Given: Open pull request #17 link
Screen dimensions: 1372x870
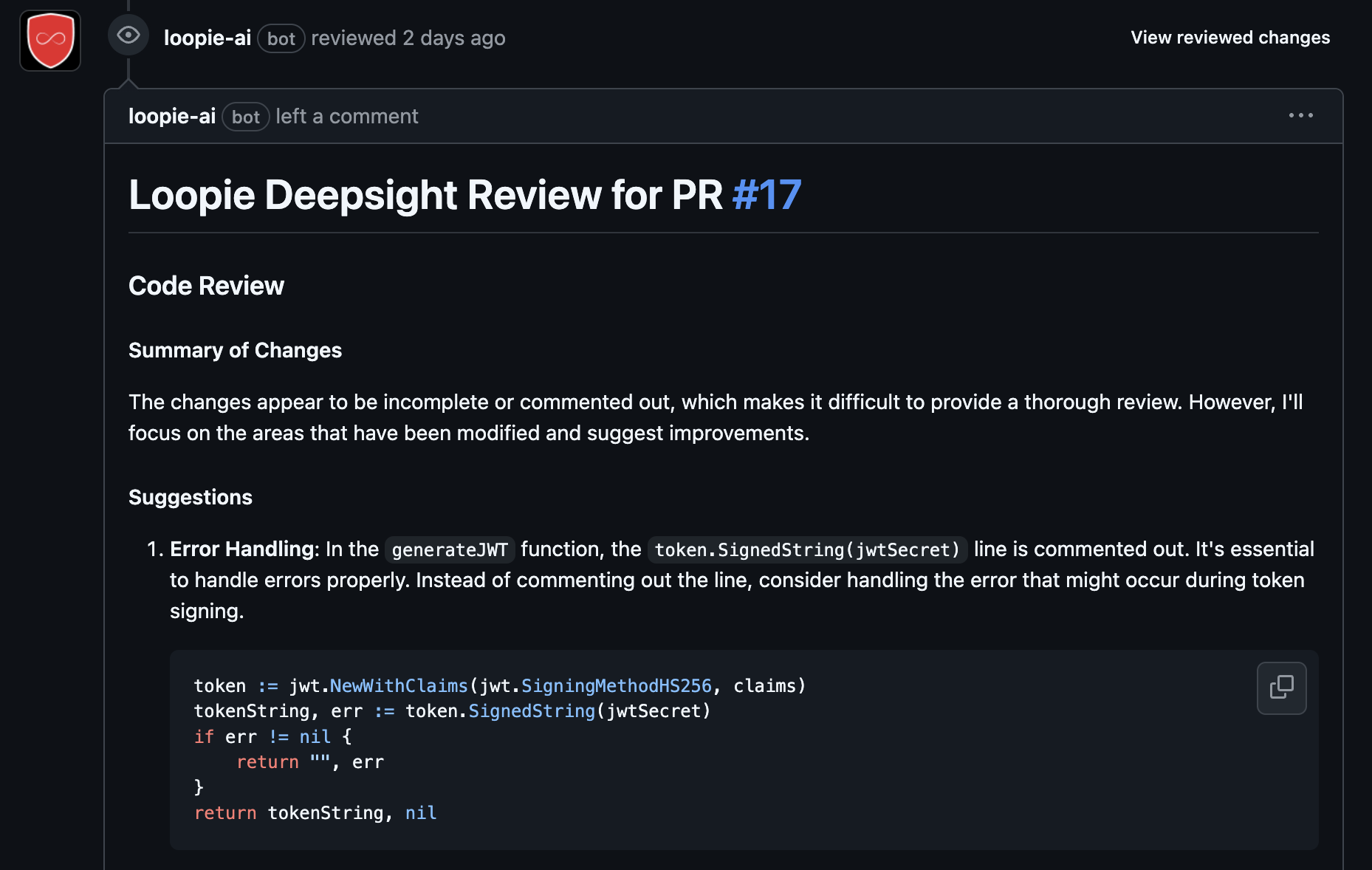Looking at the screenshot, I should [x=766, y=195].
